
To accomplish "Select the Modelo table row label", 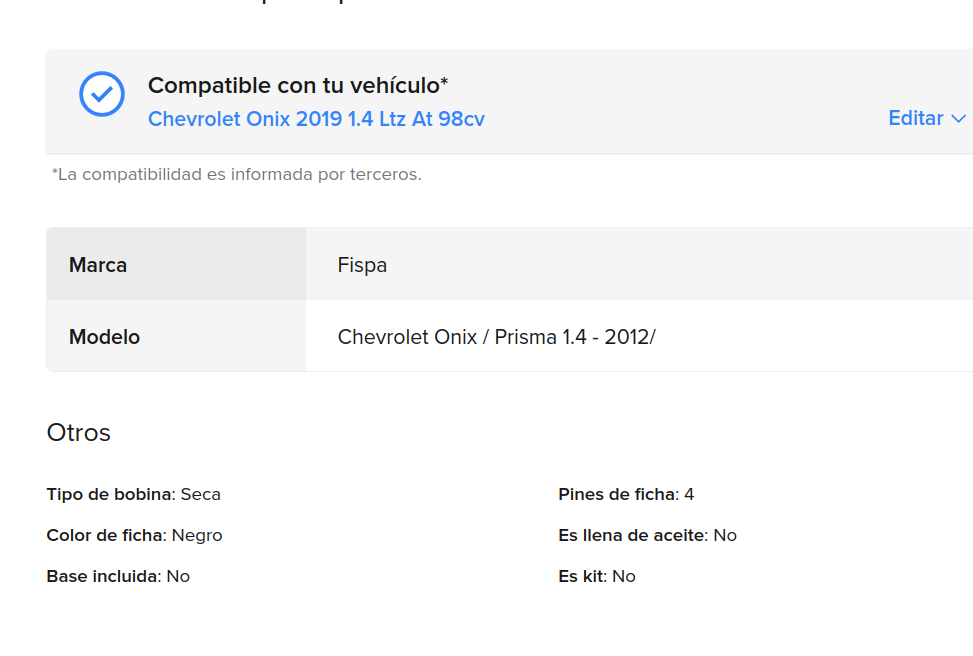I will pyautogui.click(x=104, y=337).
